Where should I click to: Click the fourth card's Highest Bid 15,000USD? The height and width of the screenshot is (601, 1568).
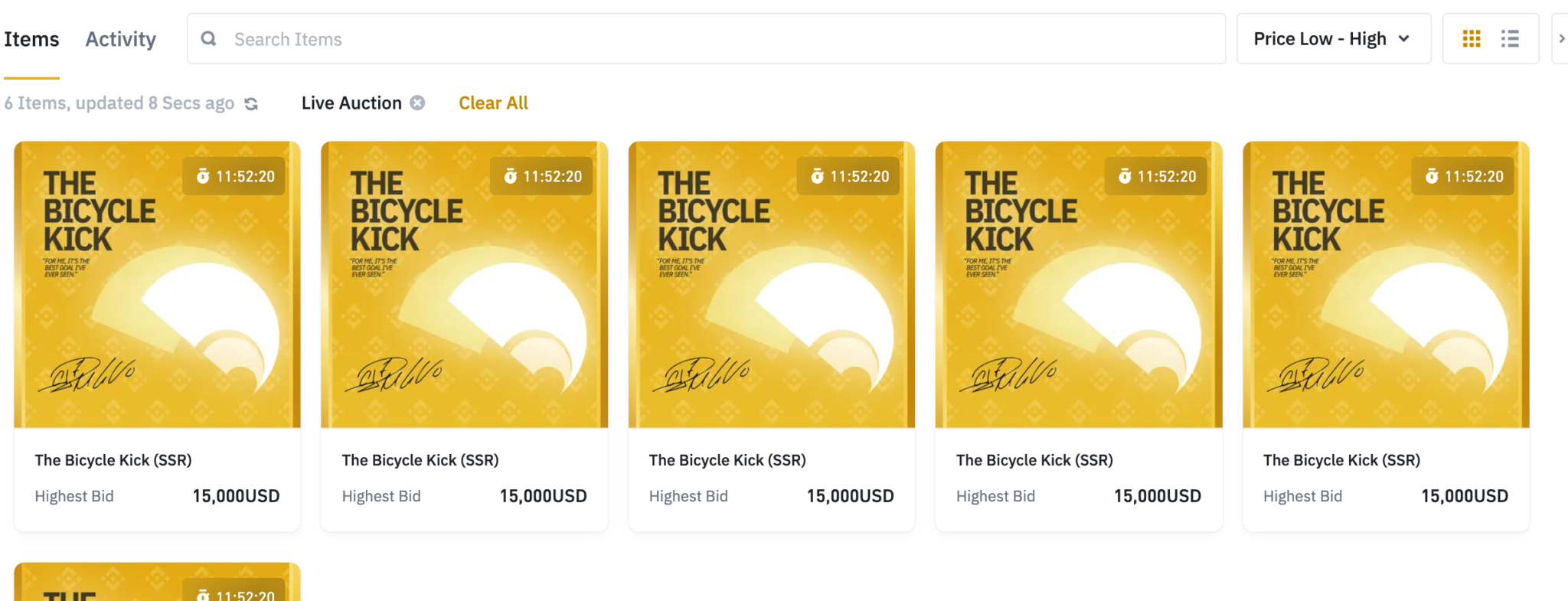tap(1157, 496)
